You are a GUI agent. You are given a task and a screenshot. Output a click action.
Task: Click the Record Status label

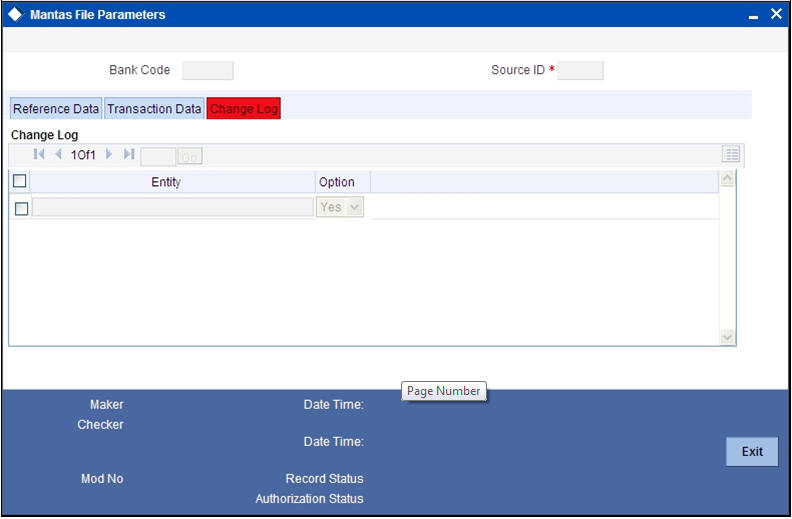(x=324, y=479)
